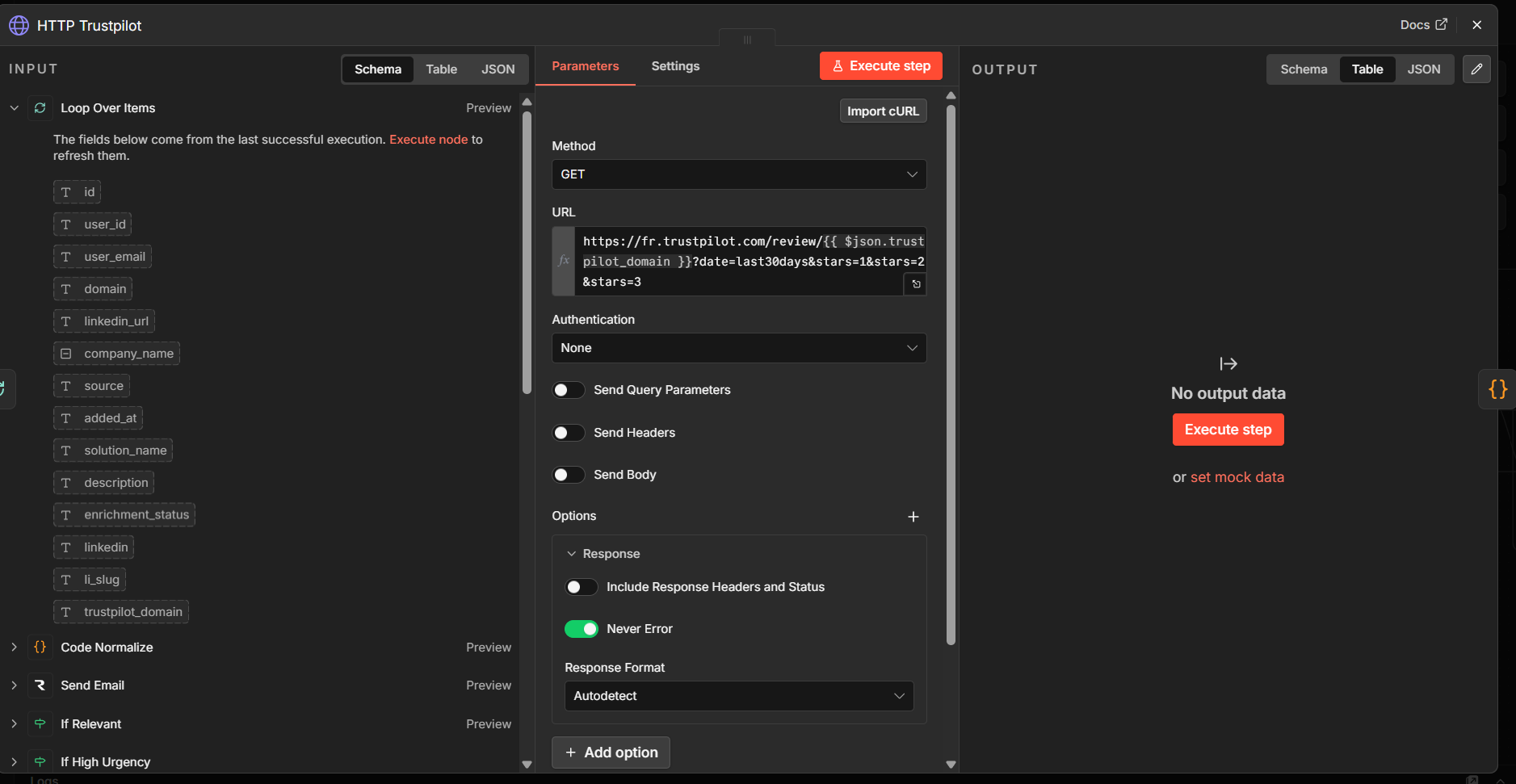Click the text type icon of added_at
Viewport: 1516px width, 784px height.
pos(66,418)
